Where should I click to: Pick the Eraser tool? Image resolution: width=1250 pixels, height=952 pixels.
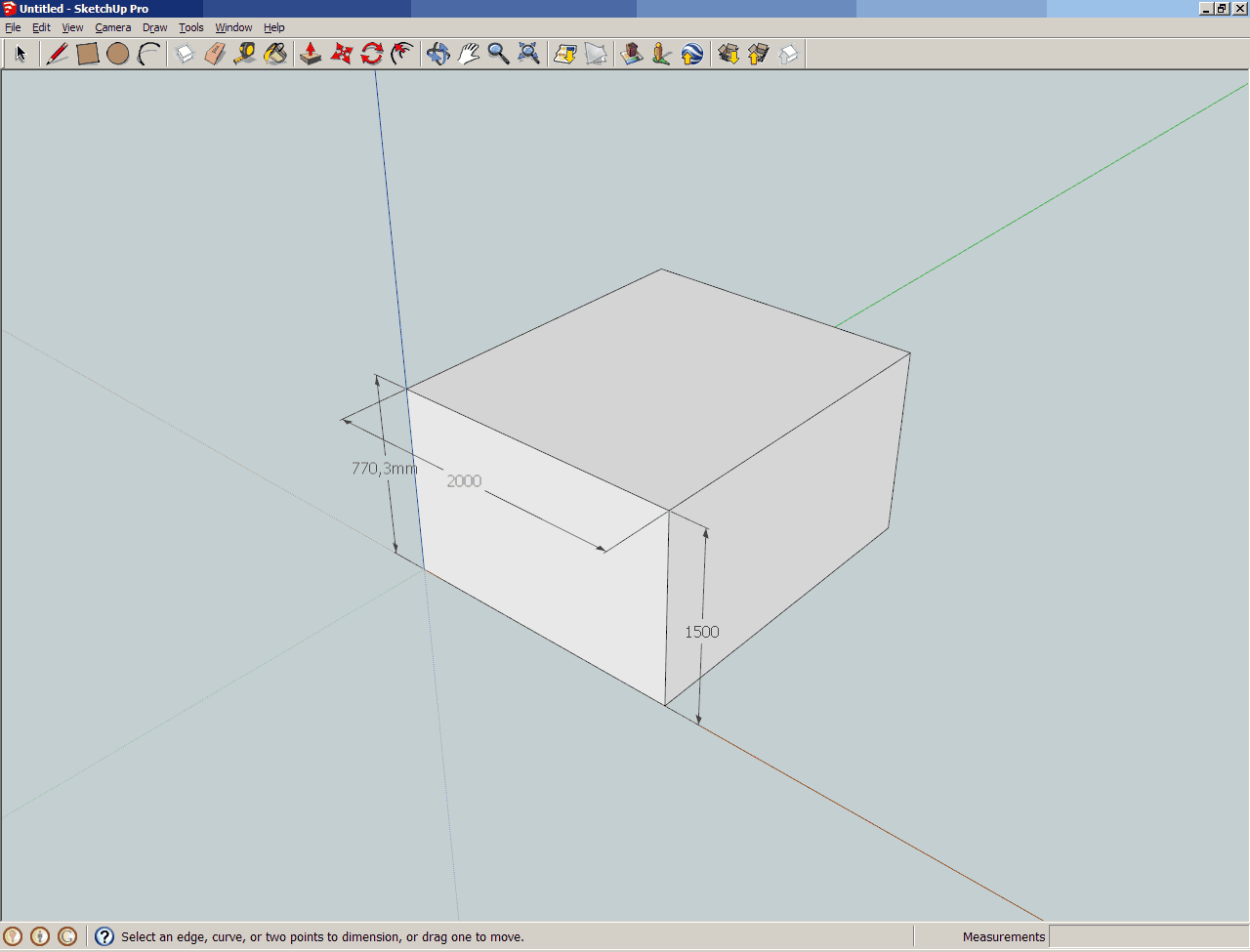coord(215,54)
